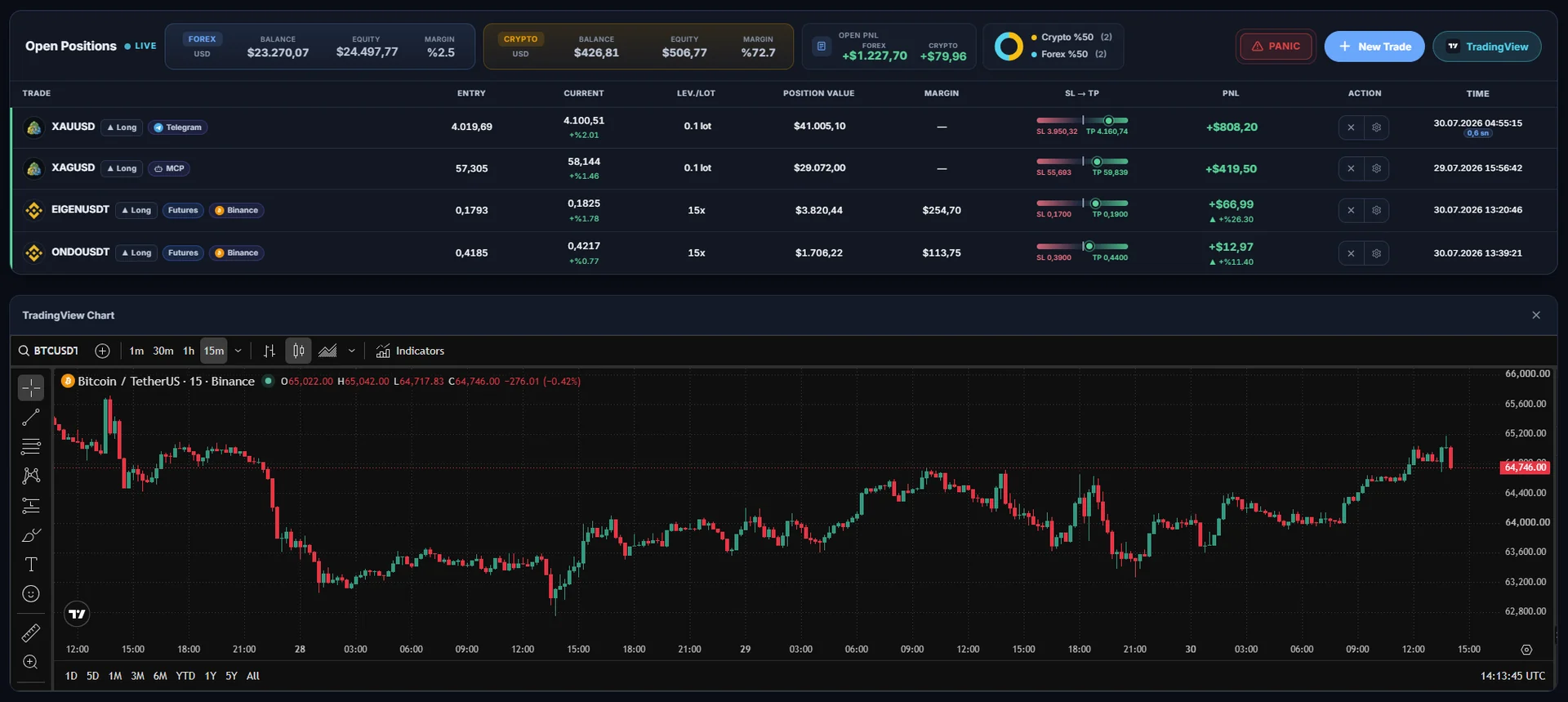This screenshot has width=1568, height=702.
Task: Expand chart style dropdown arrow
Action: (x=352, y=351)
